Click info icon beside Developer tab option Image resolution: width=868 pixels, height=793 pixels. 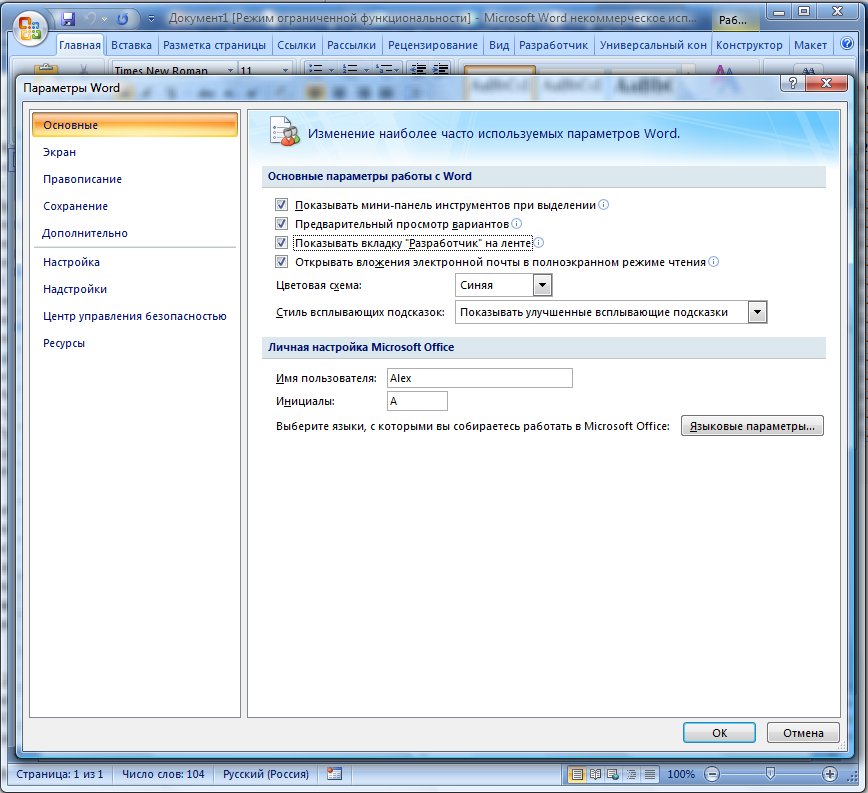tap(539, 242)
